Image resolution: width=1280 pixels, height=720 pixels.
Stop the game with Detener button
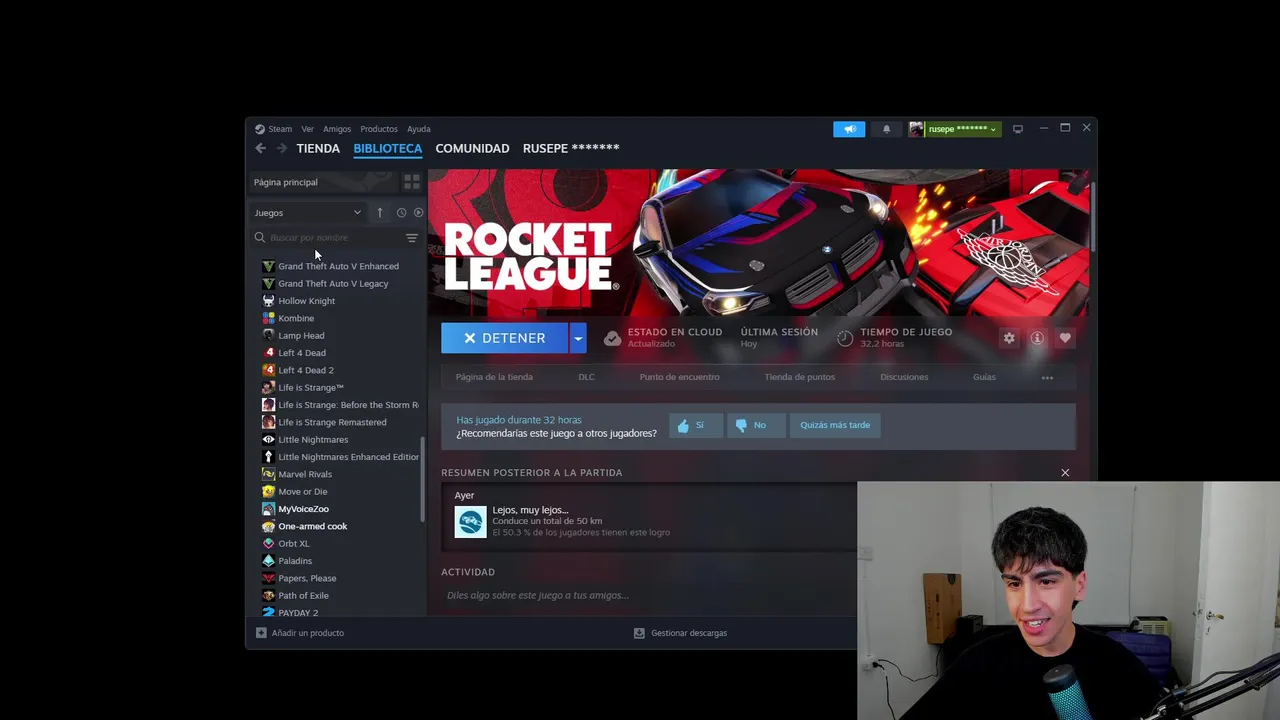[x=505, y=338]
